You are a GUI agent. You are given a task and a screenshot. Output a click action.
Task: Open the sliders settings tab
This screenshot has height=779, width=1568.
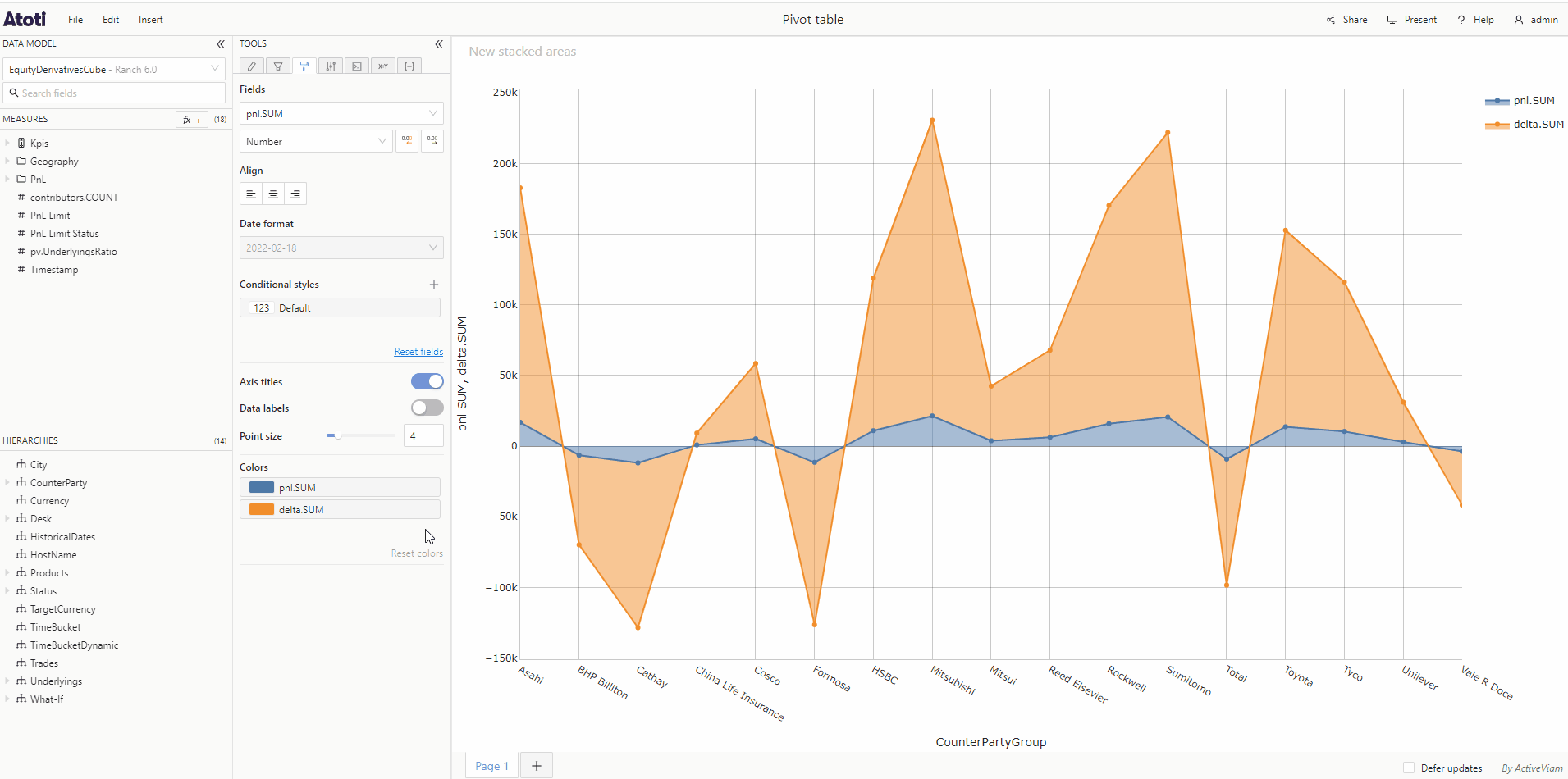click(331, 66)
